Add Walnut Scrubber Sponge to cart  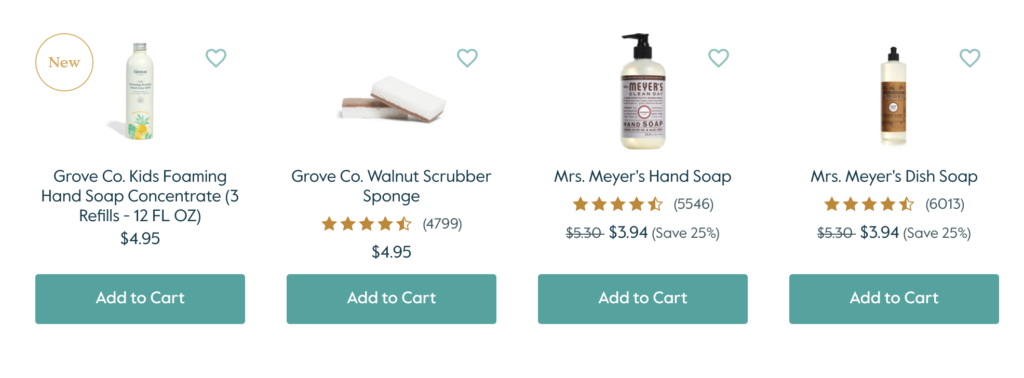point(391,298)
